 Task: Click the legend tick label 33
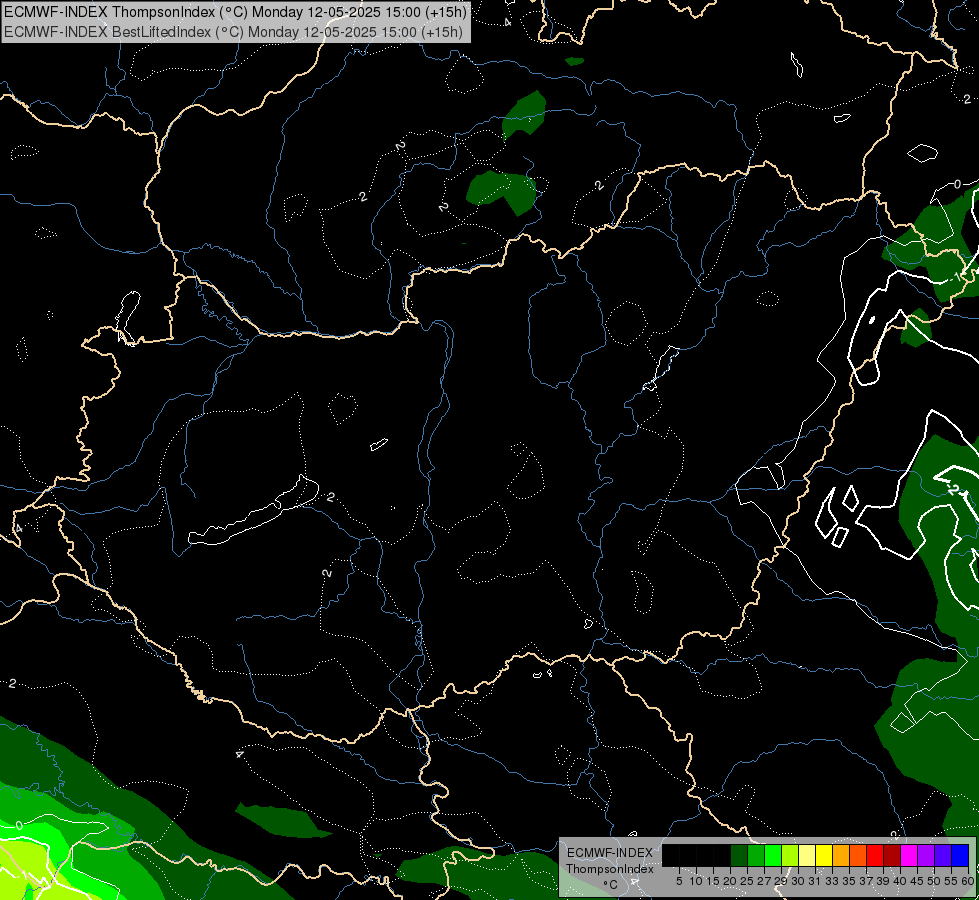coord(832,881)
